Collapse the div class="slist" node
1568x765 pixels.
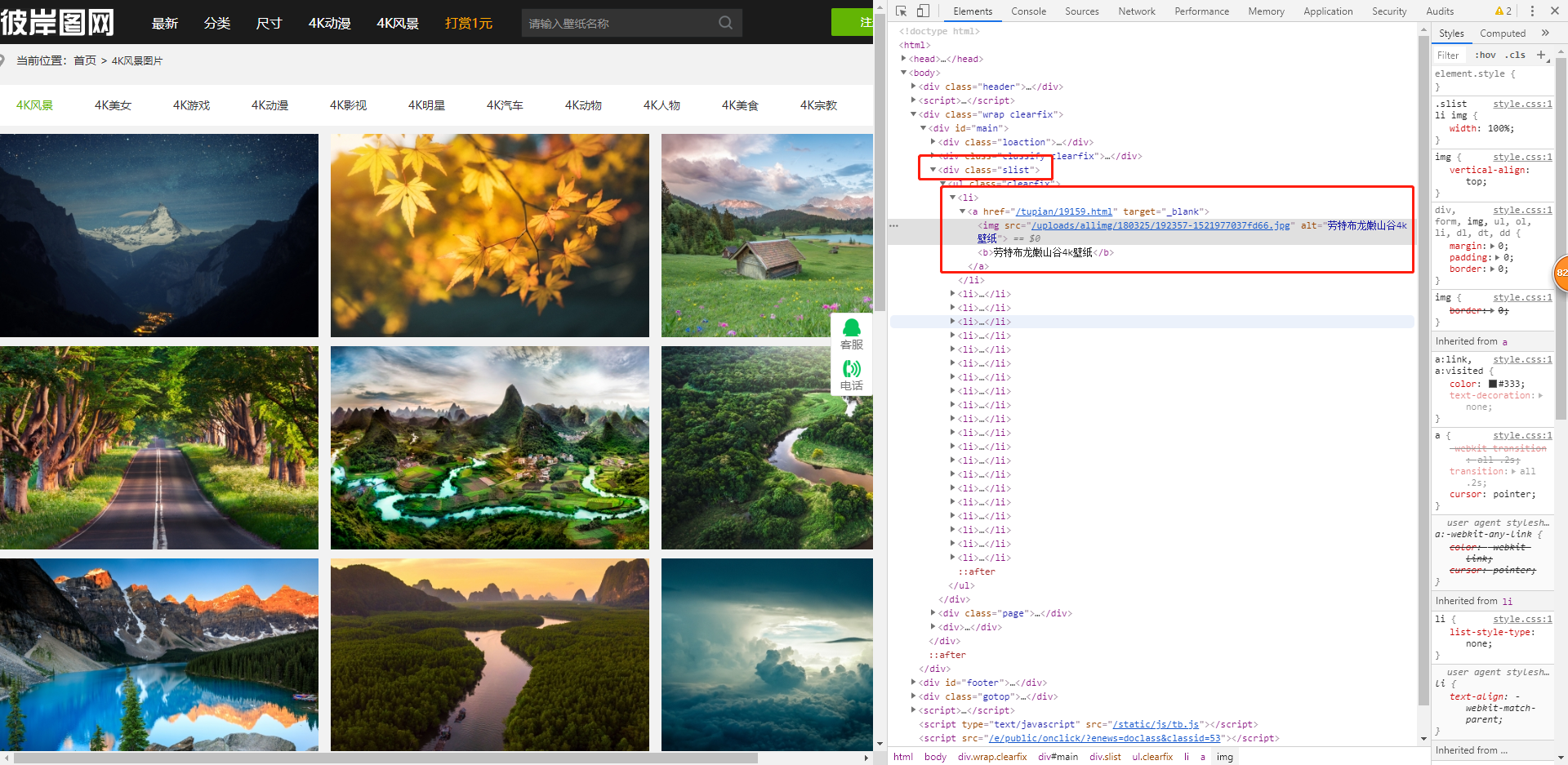933,170
